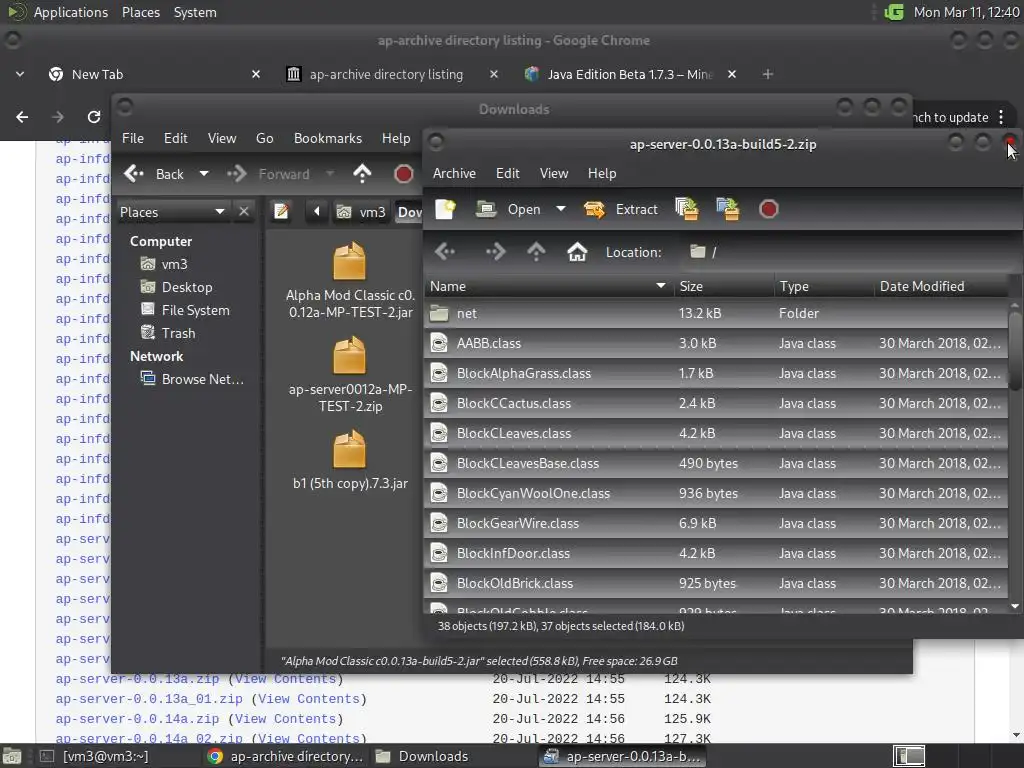Image resolution: width=1024 pixels, height=768 pixels.
Task: Select BlockOldBrick.class file
Action: pyautogui.click(x=716, y=584)
